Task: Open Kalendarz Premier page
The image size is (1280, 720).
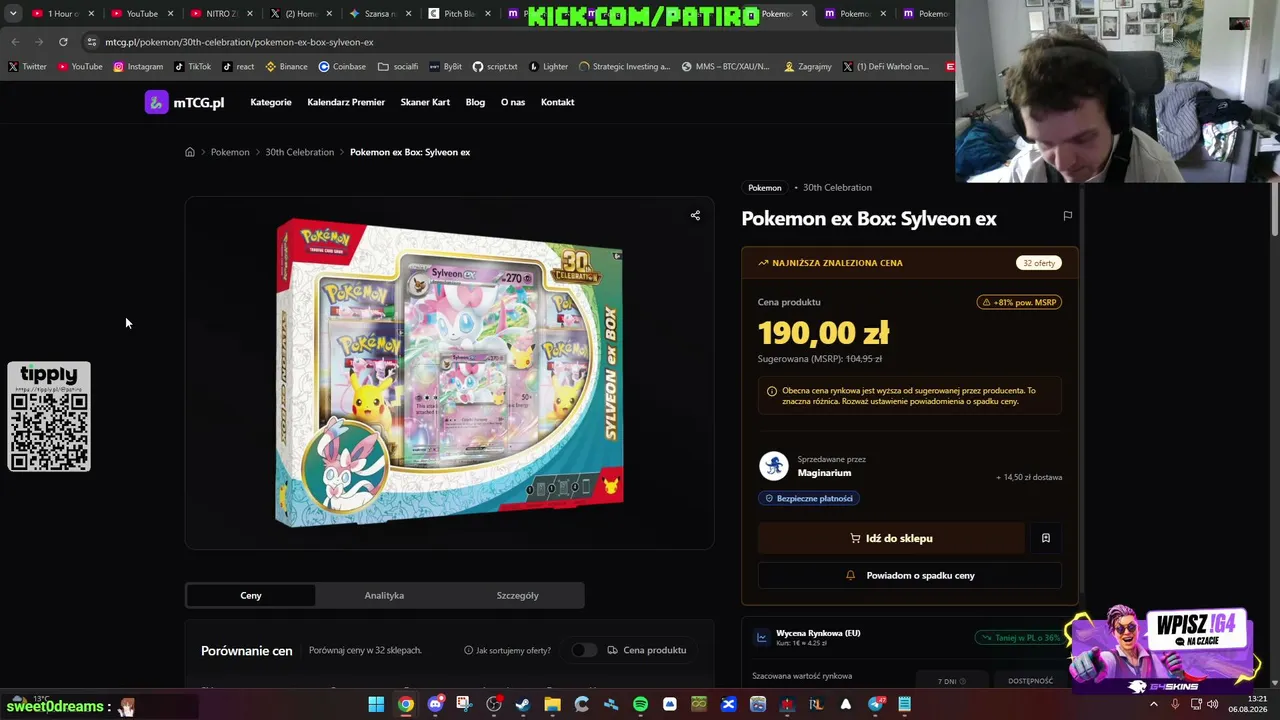Action: pyautogui.click(x=346, y=102)
